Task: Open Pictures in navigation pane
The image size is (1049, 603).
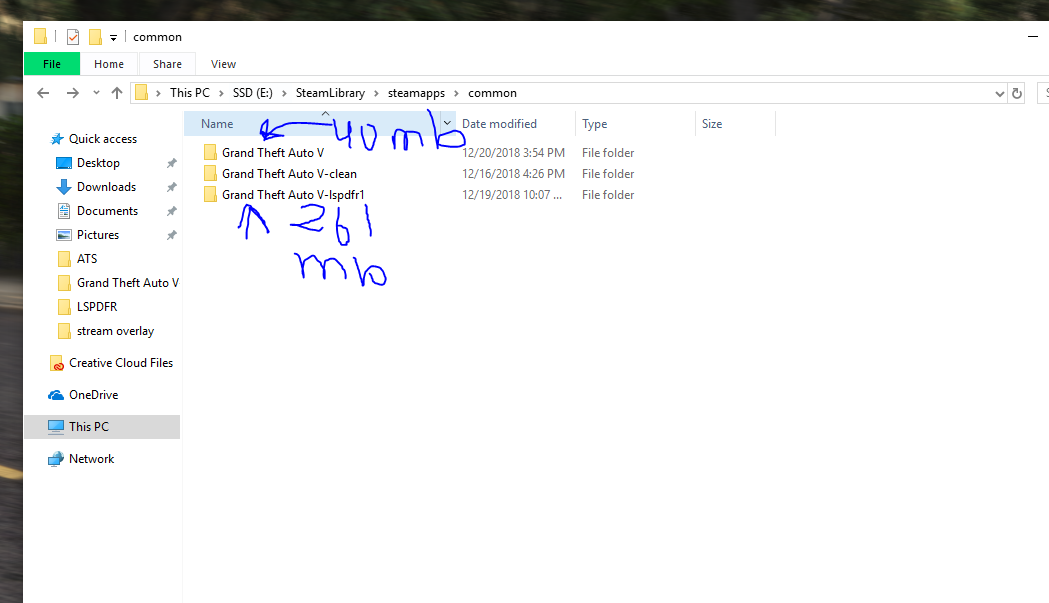Action: tap(98, 235)
